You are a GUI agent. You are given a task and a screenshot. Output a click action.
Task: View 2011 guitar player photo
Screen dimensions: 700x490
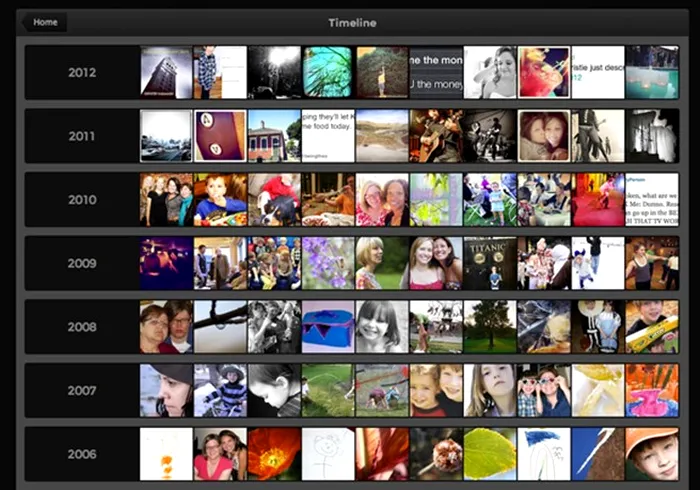pyautogui.click(x=436, y=136)
